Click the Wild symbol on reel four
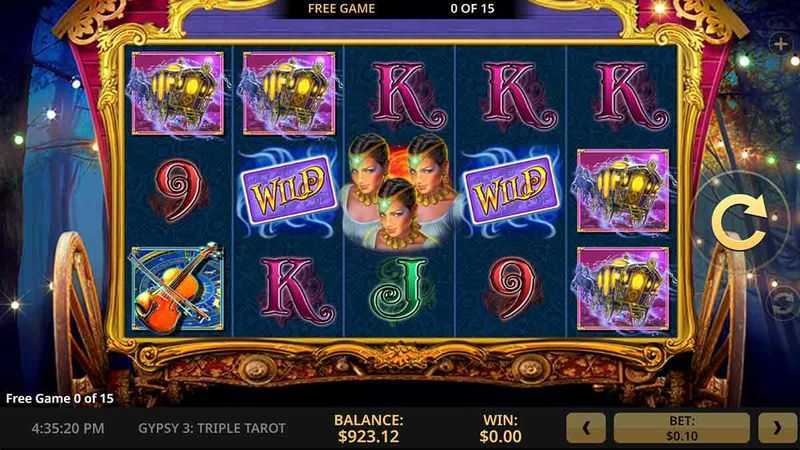800x450 pixels. pyautogui.click(x=511, y=191)
